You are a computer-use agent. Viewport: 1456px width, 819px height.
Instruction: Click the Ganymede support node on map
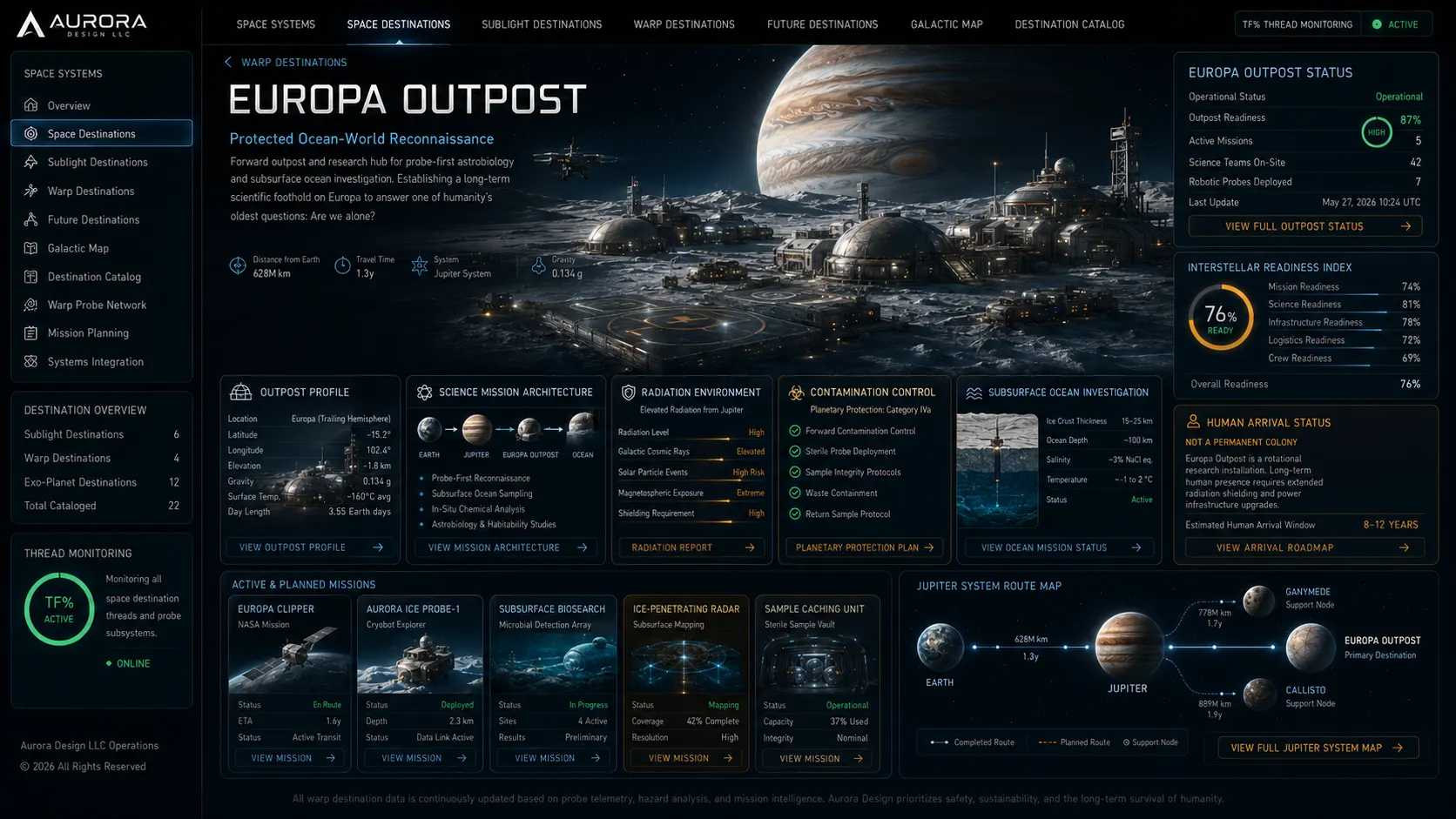point(1259,601)
